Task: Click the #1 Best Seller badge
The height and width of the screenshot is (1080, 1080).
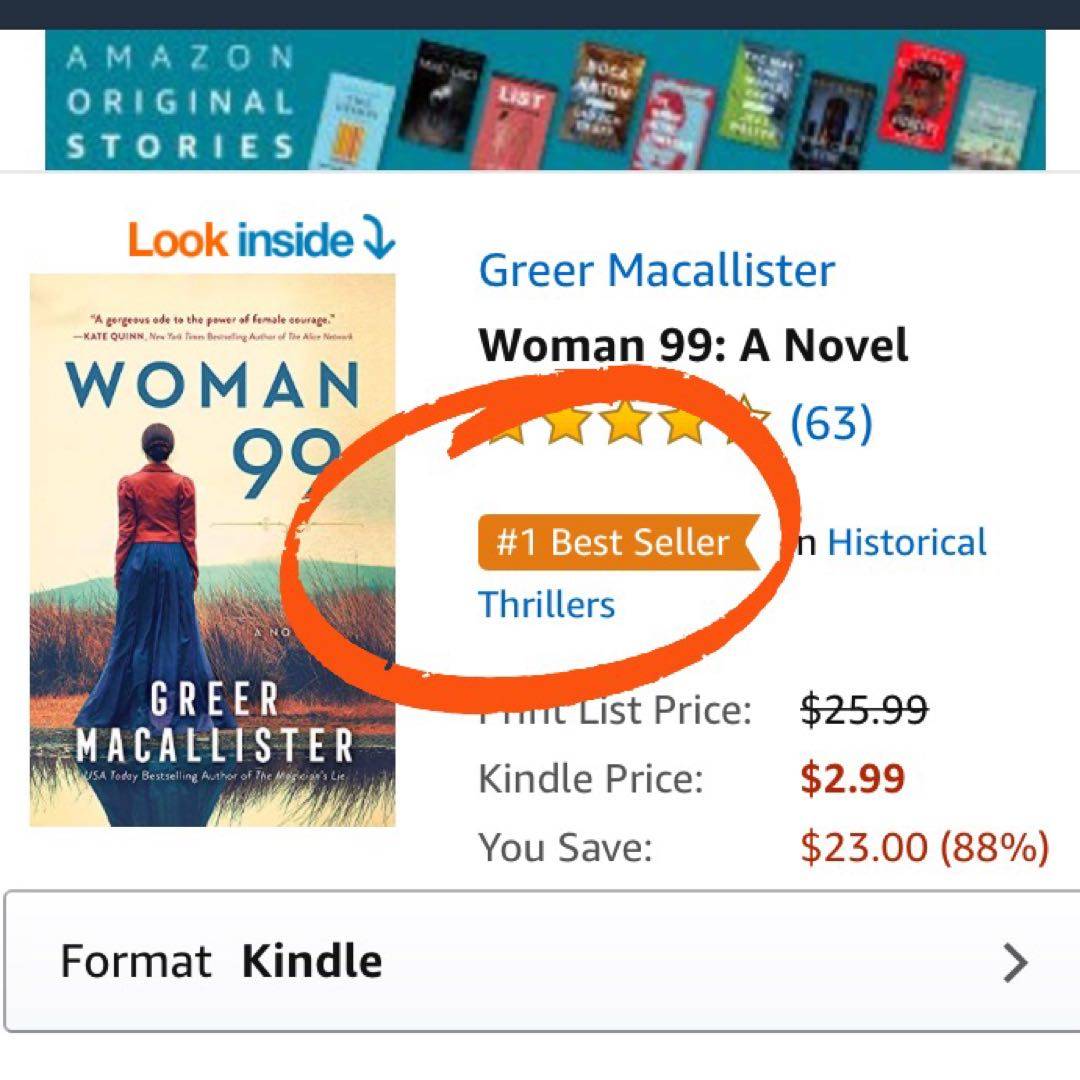Action: click(616, 543)
